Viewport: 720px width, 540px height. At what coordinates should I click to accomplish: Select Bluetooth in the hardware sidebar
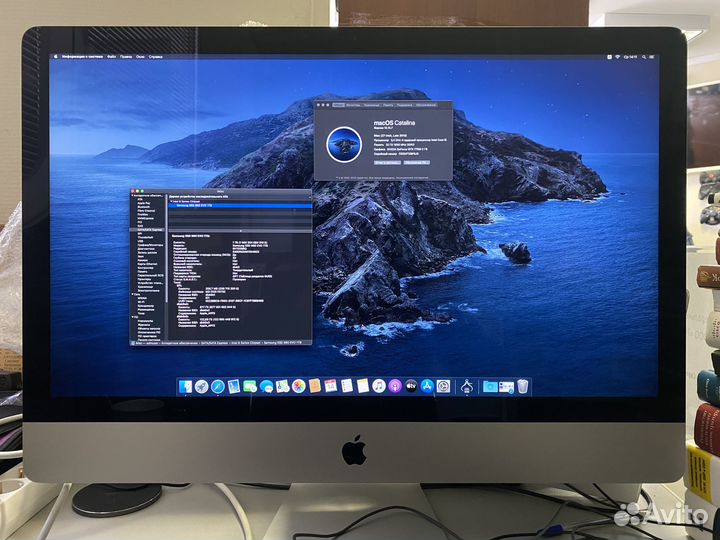pyautogui.click(x=144, y=207)
